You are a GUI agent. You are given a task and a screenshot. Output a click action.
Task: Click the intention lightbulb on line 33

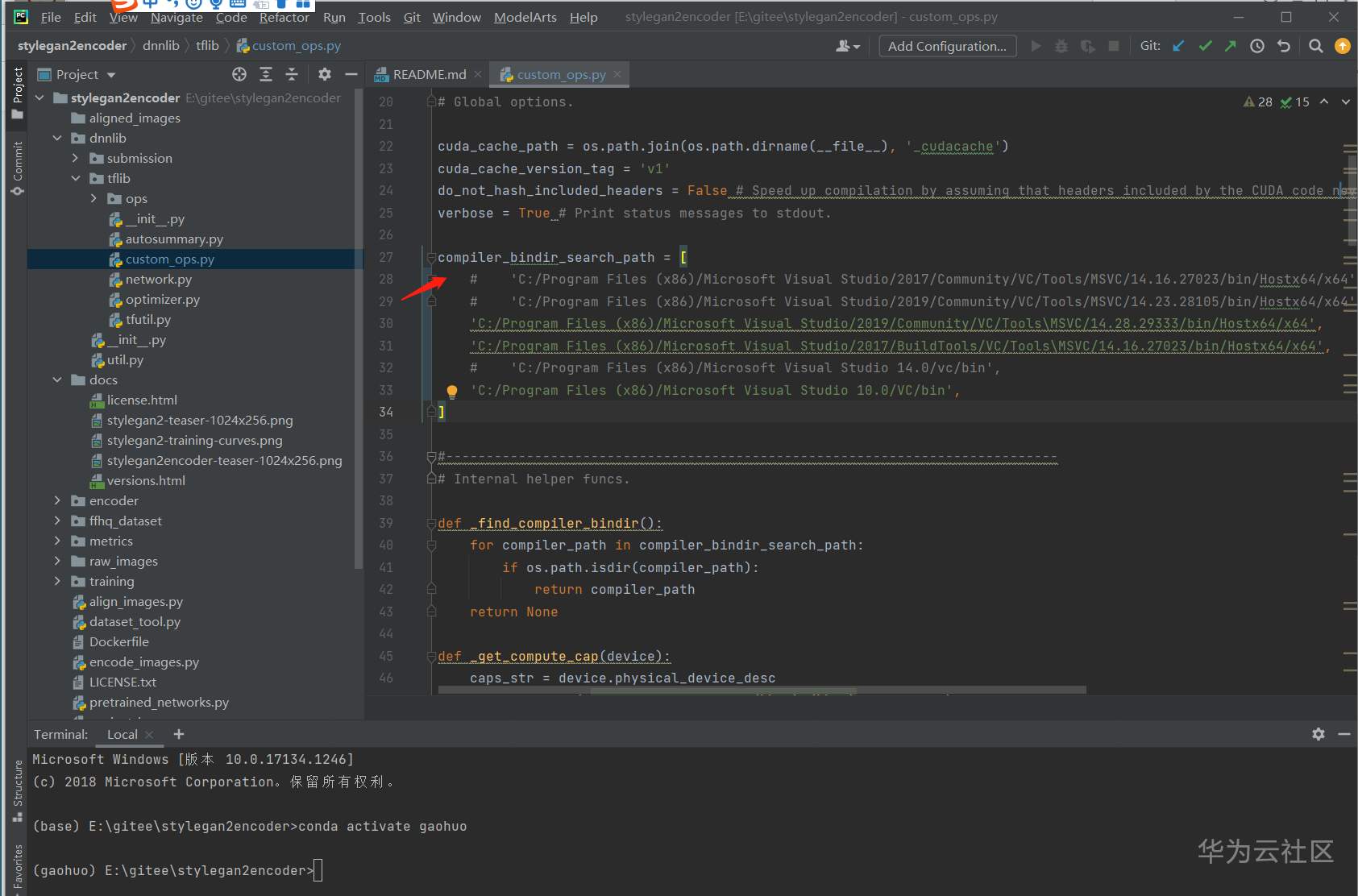coord(452,391)
